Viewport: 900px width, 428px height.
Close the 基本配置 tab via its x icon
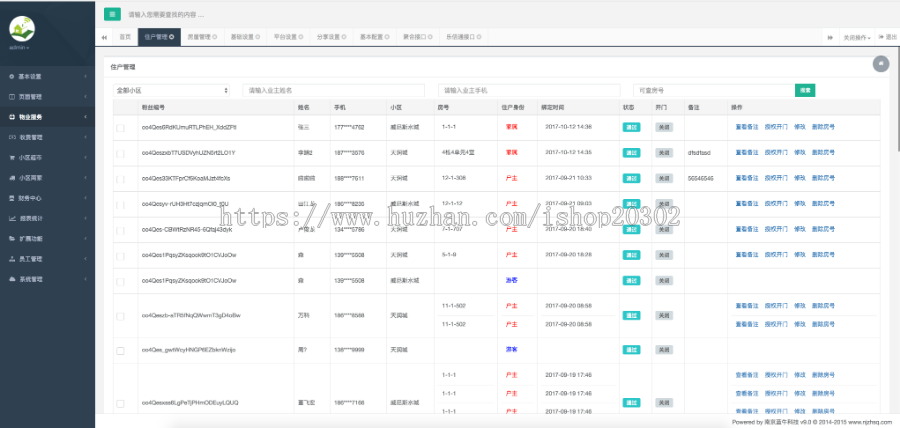[x=387, y=37]
